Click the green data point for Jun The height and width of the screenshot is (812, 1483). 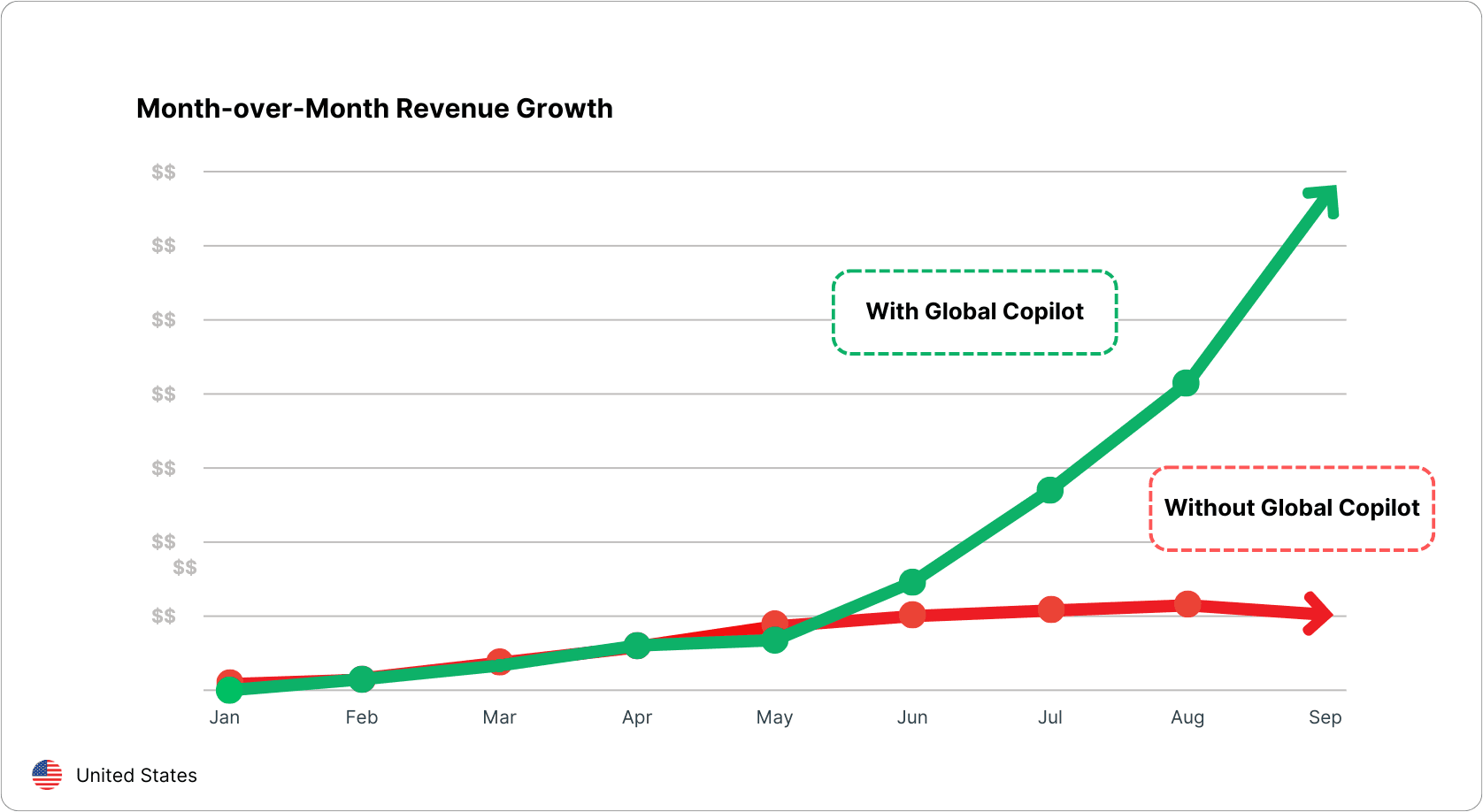coord(912,582)
